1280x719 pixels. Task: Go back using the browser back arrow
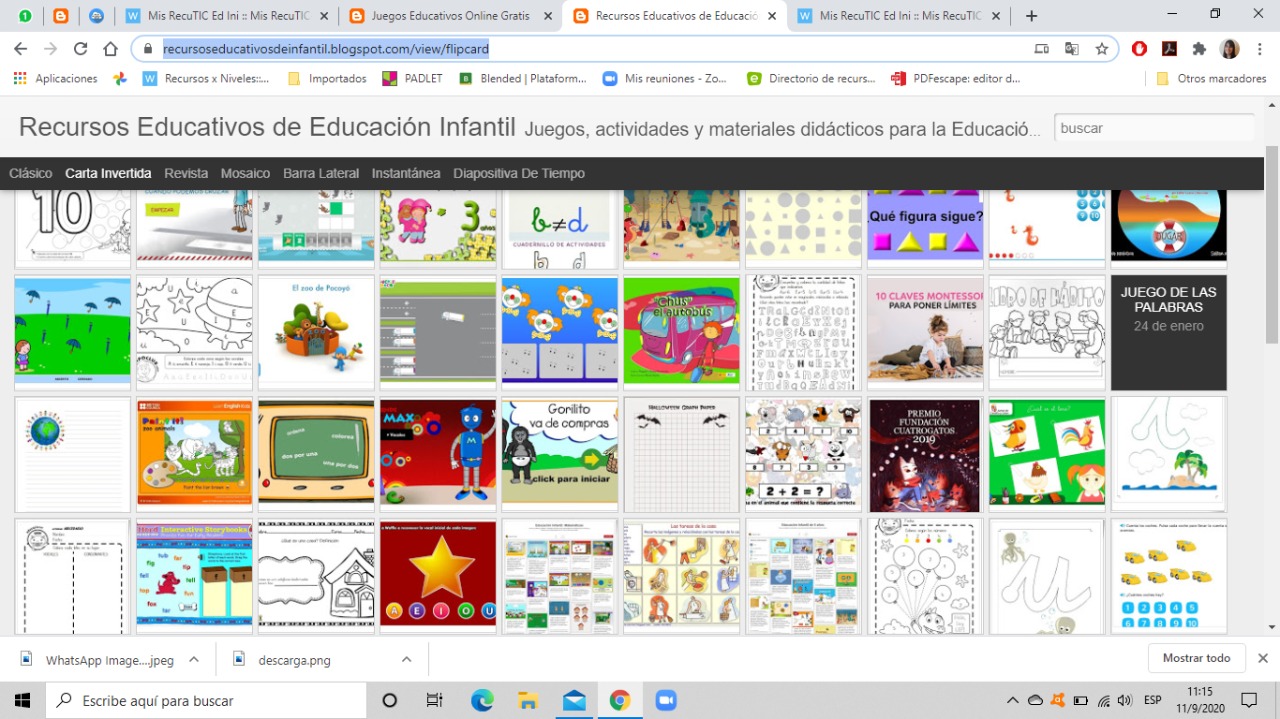[21, 48]
